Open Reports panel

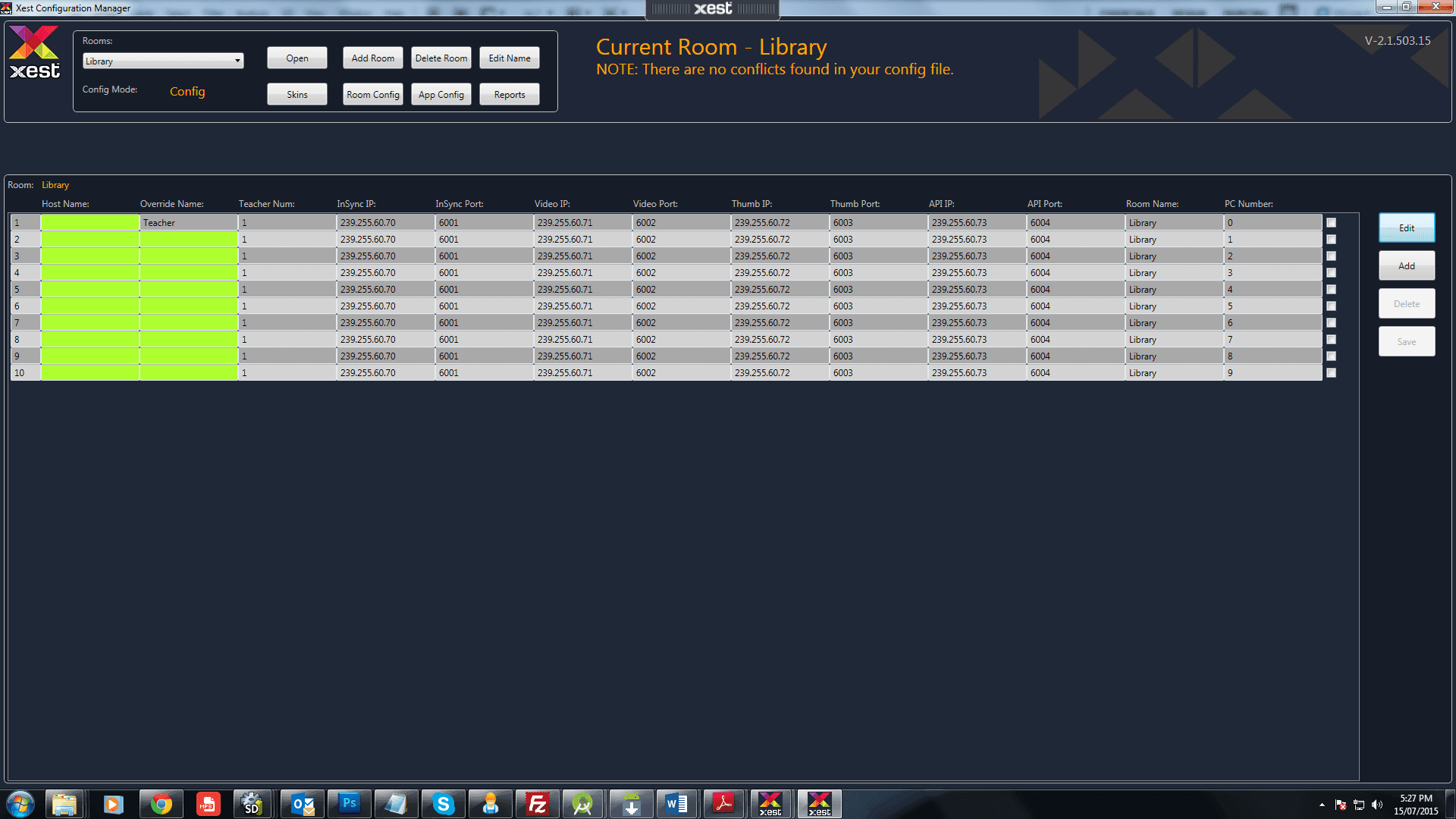(510, 94)
